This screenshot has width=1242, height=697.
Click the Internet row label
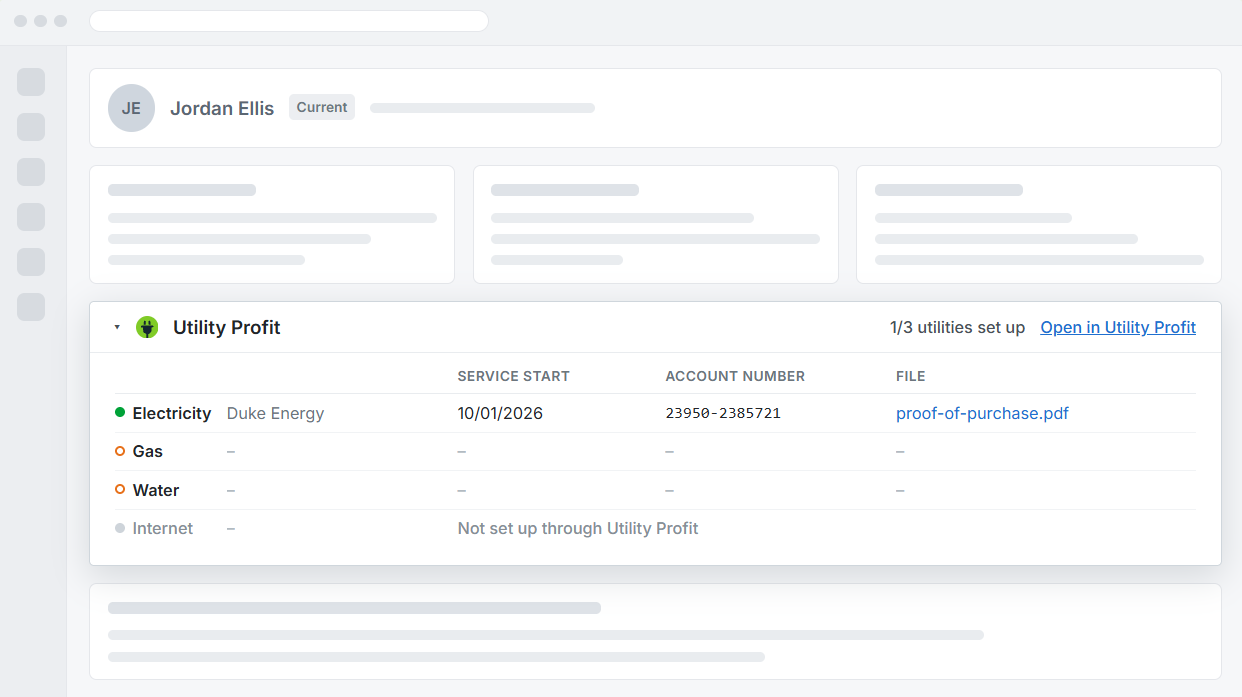pos(163,528)
